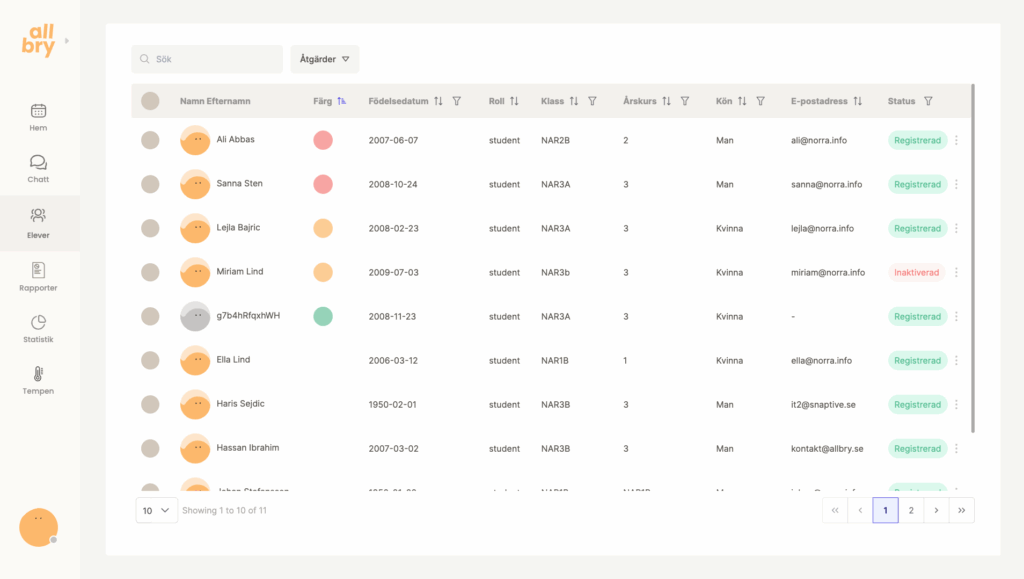Expand sidebar with arrow beside allbry logo
Screen dimensions: 1024x579
coord(67,41)
